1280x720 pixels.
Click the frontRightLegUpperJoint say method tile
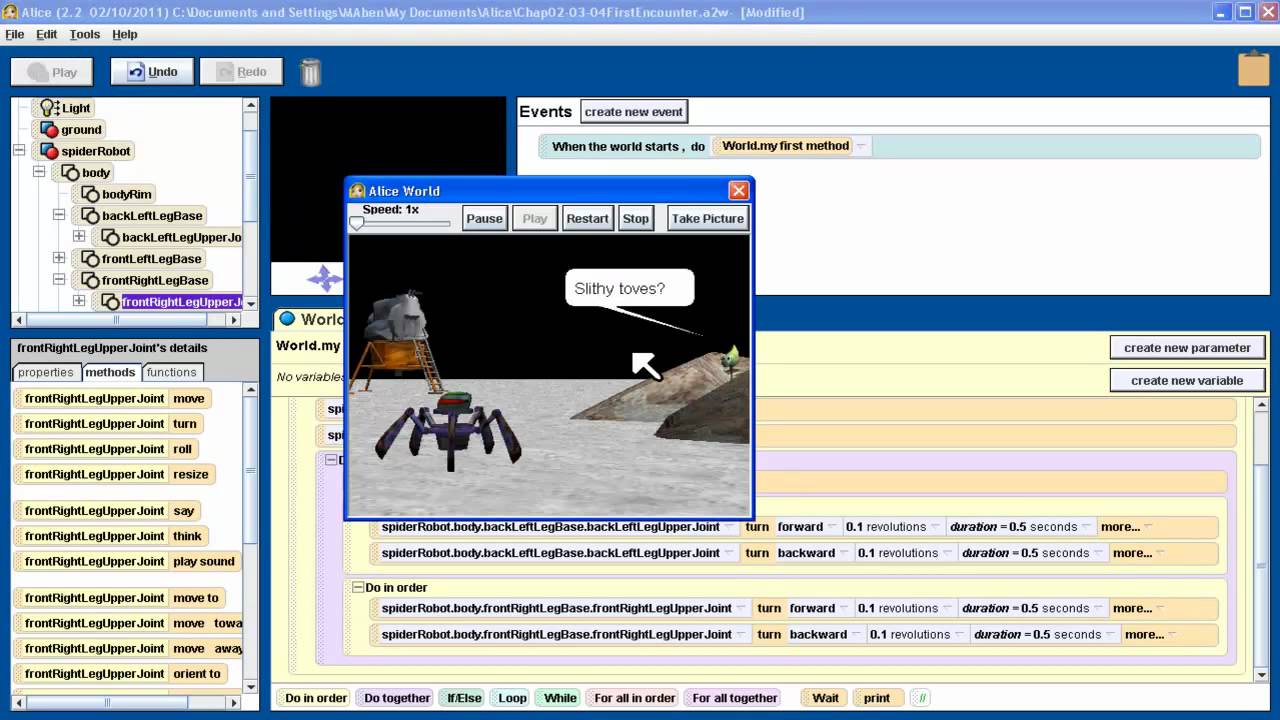(x=109, y=510)
